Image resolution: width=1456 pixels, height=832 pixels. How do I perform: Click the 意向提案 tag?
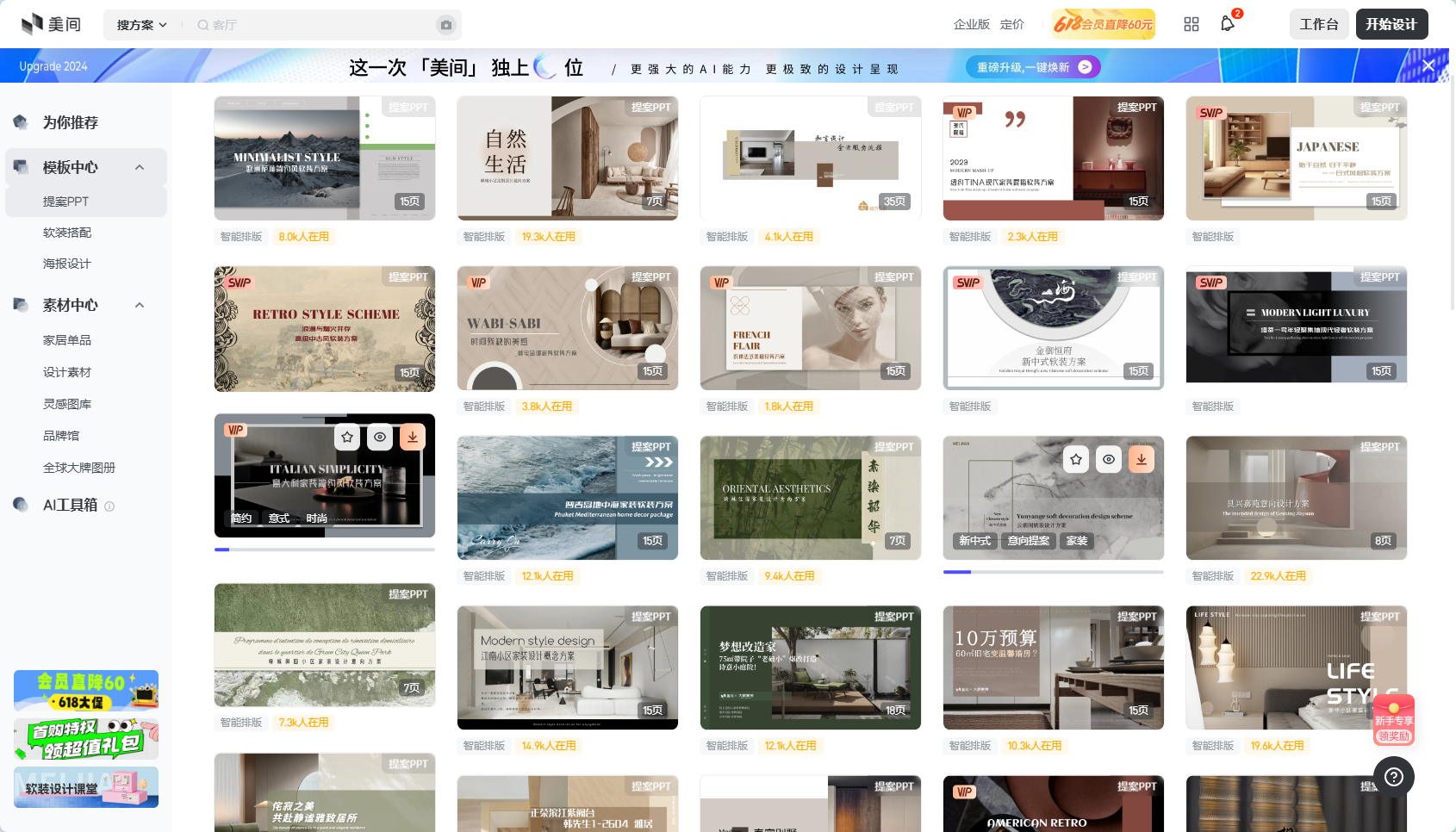point(1029,540)
